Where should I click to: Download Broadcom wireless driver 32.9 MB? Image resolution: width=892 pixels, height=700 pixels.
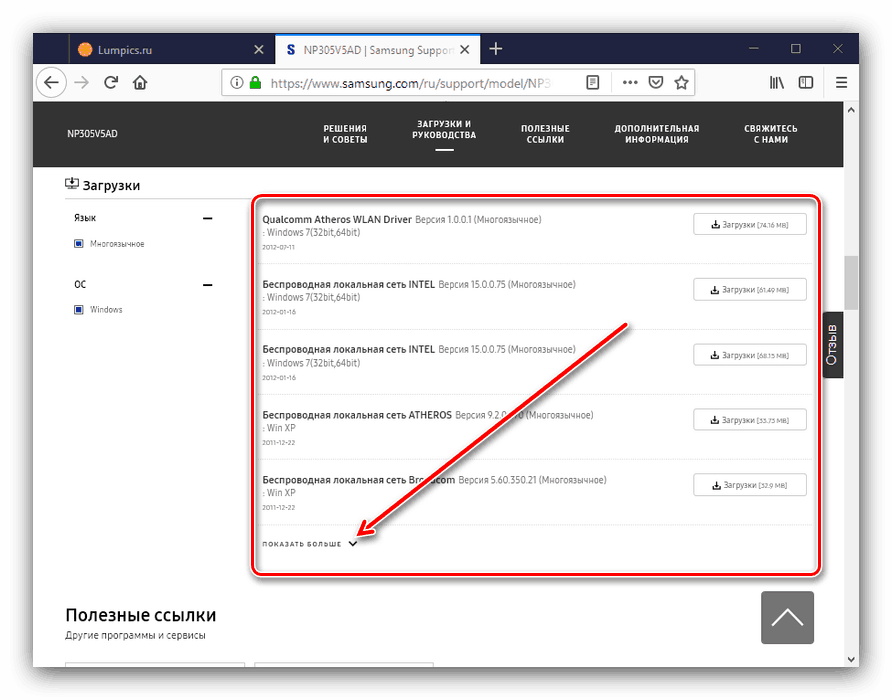750,485
